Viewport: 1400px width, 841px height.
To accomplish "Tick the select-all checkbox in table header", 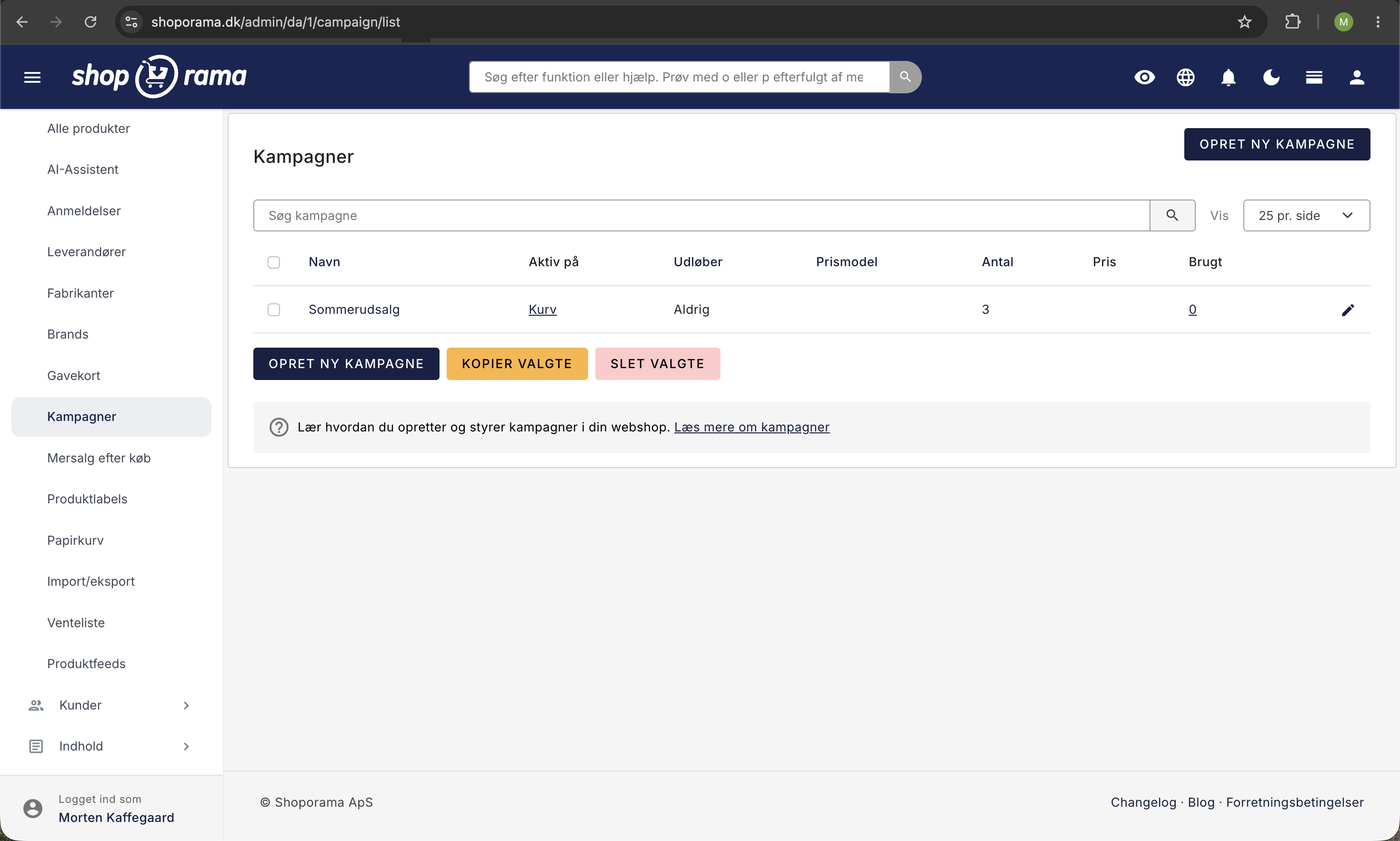I will [274, 262].
